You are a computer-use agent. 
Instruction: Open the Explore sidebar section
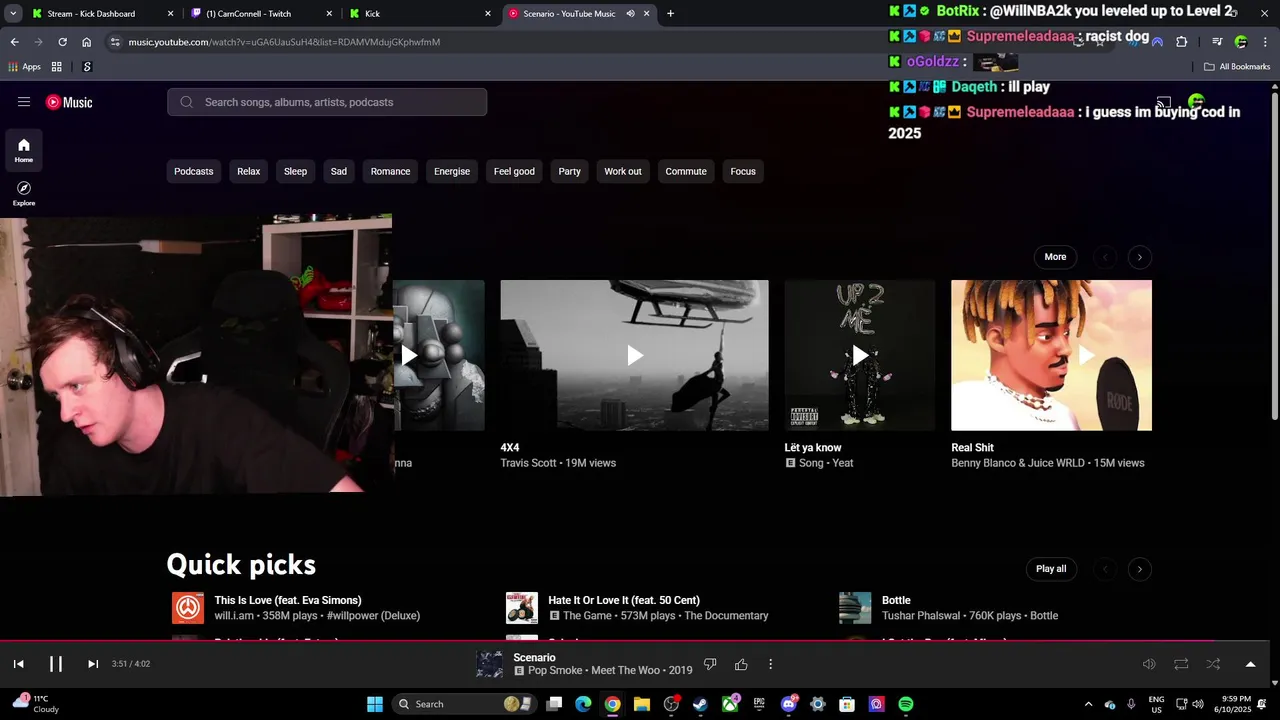pos(24,194)
